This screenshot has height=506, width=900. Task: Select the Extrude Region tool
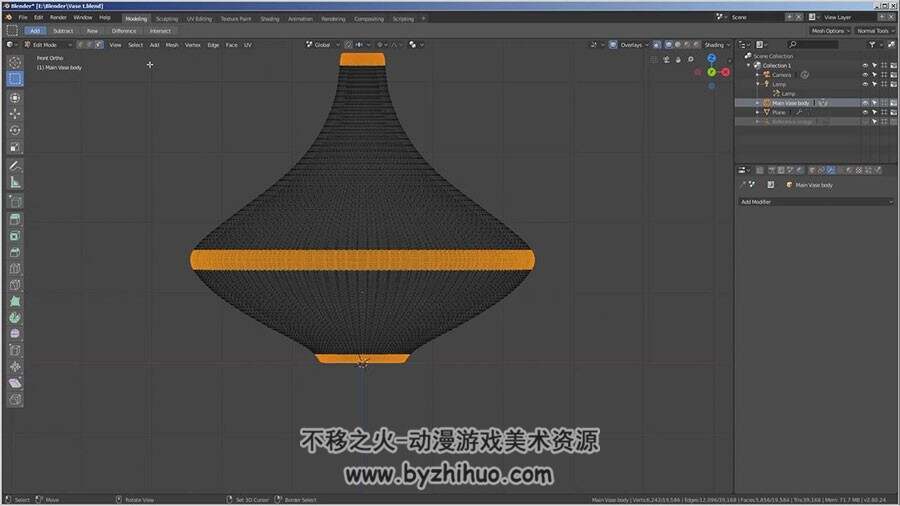click(x=15, y=219)
